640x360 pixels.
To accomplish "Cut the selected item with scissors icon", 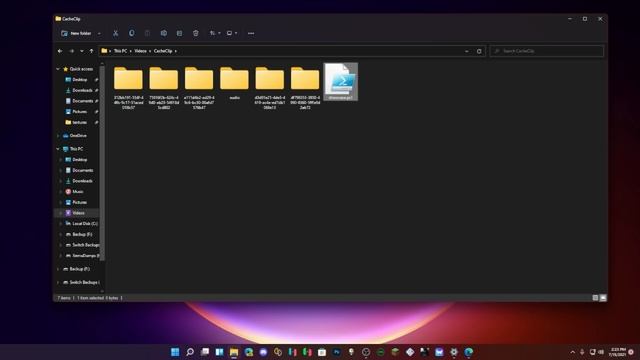I will pos(116,33).
